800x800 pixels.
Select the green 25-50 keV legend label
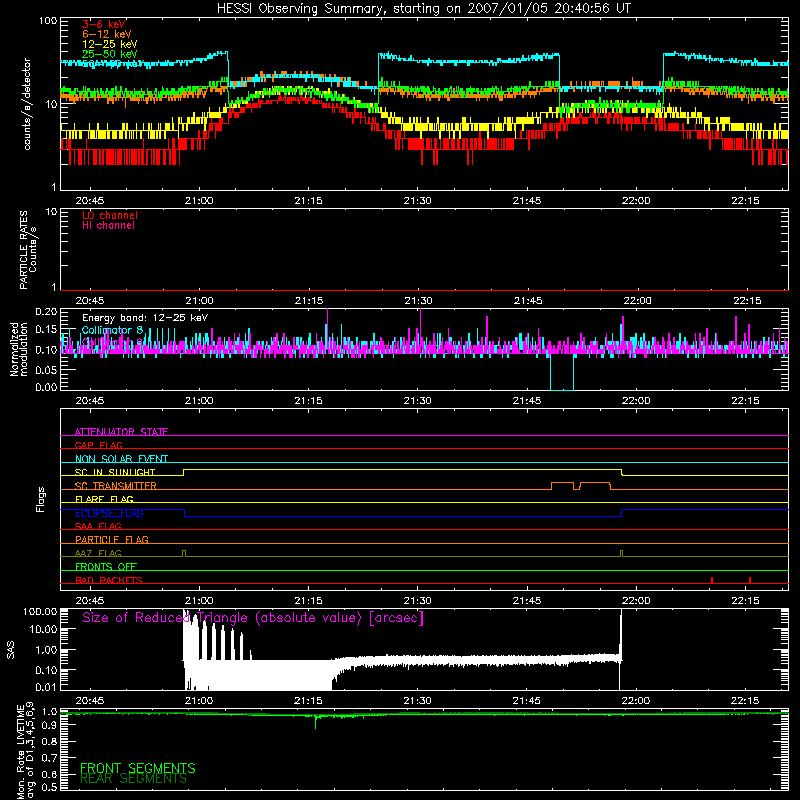[110, 54]
